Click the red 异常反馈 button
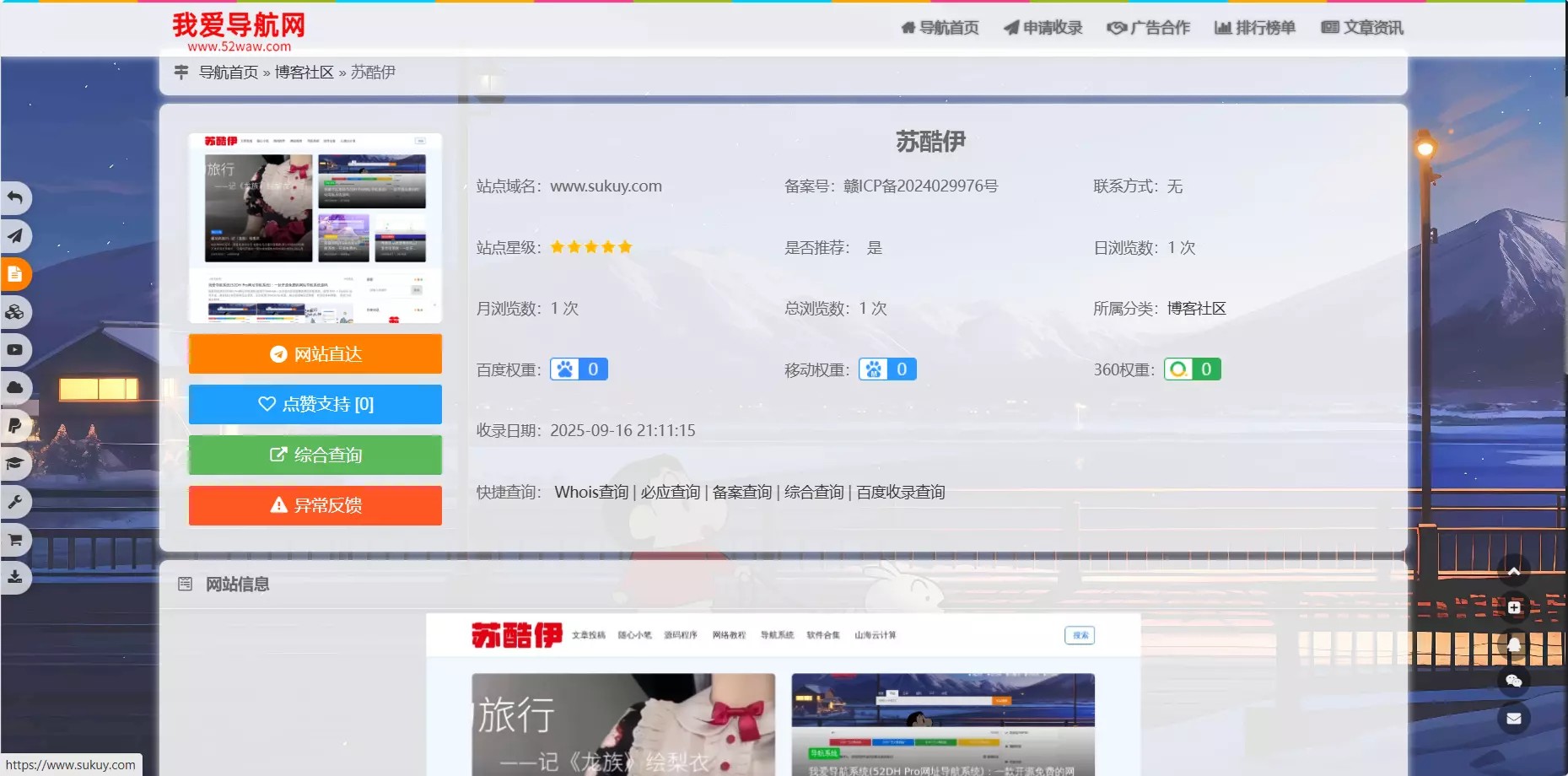Viewport: 1568px width, 776px height. pyautogui.click(x=315, y=505)
